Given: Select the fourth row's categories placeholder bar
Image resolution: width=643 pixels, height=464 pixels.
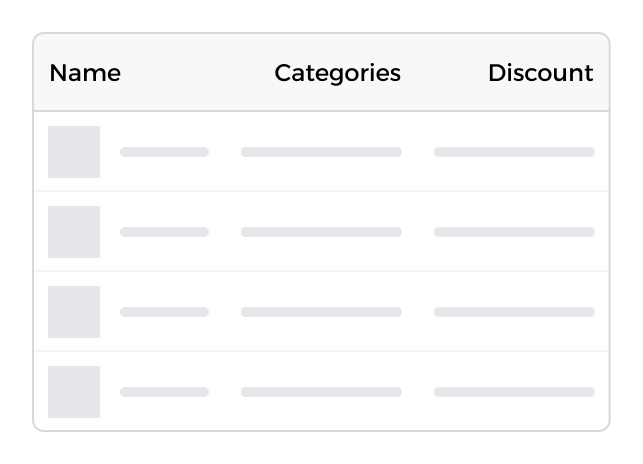Looking at the screenshot, I should 321,392.
